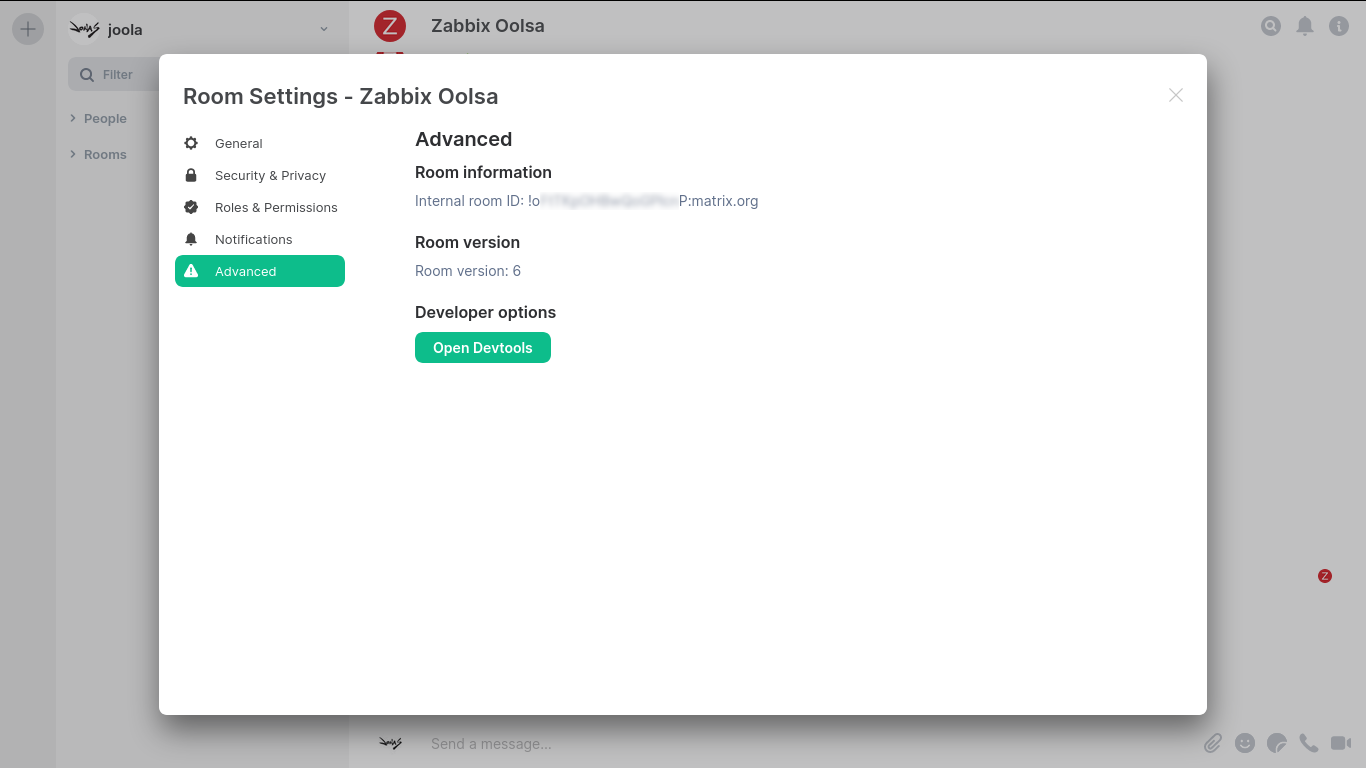Open room info icon in header
The image size is (1366, 768).
(1339, 26)
